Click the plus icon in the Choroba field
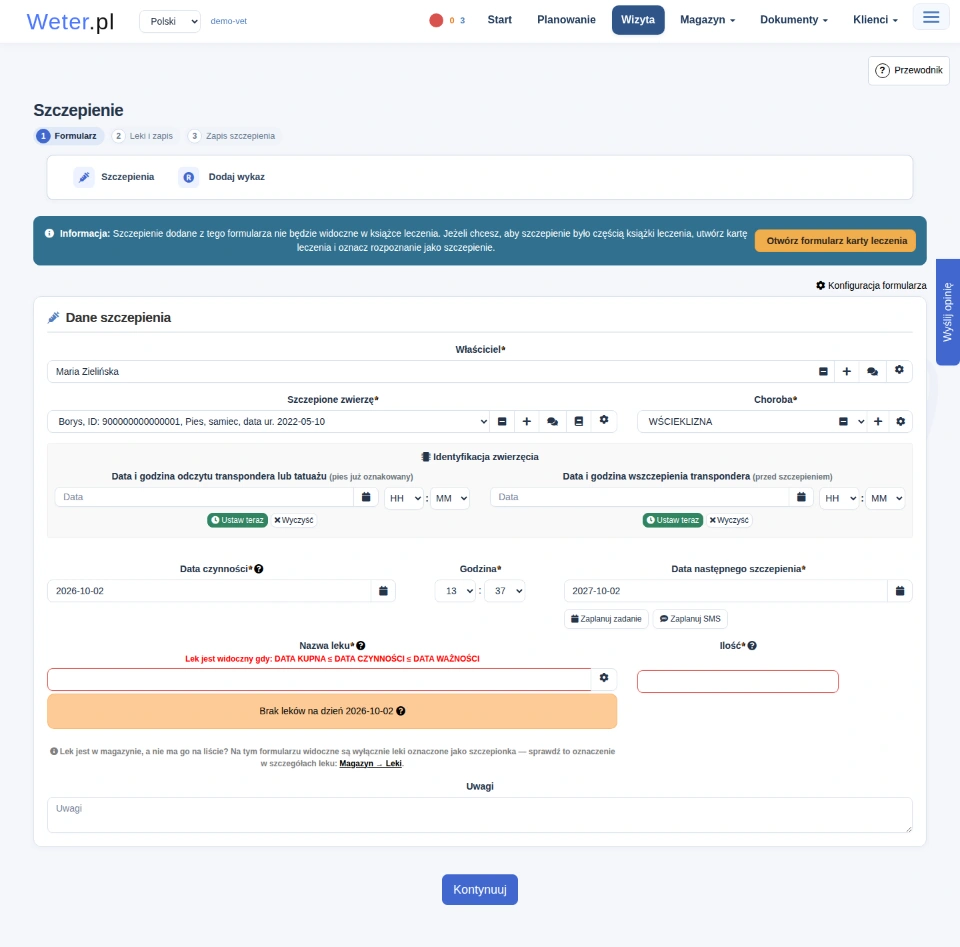The width and height of the screenshot is (960, 947). (878, 421)
